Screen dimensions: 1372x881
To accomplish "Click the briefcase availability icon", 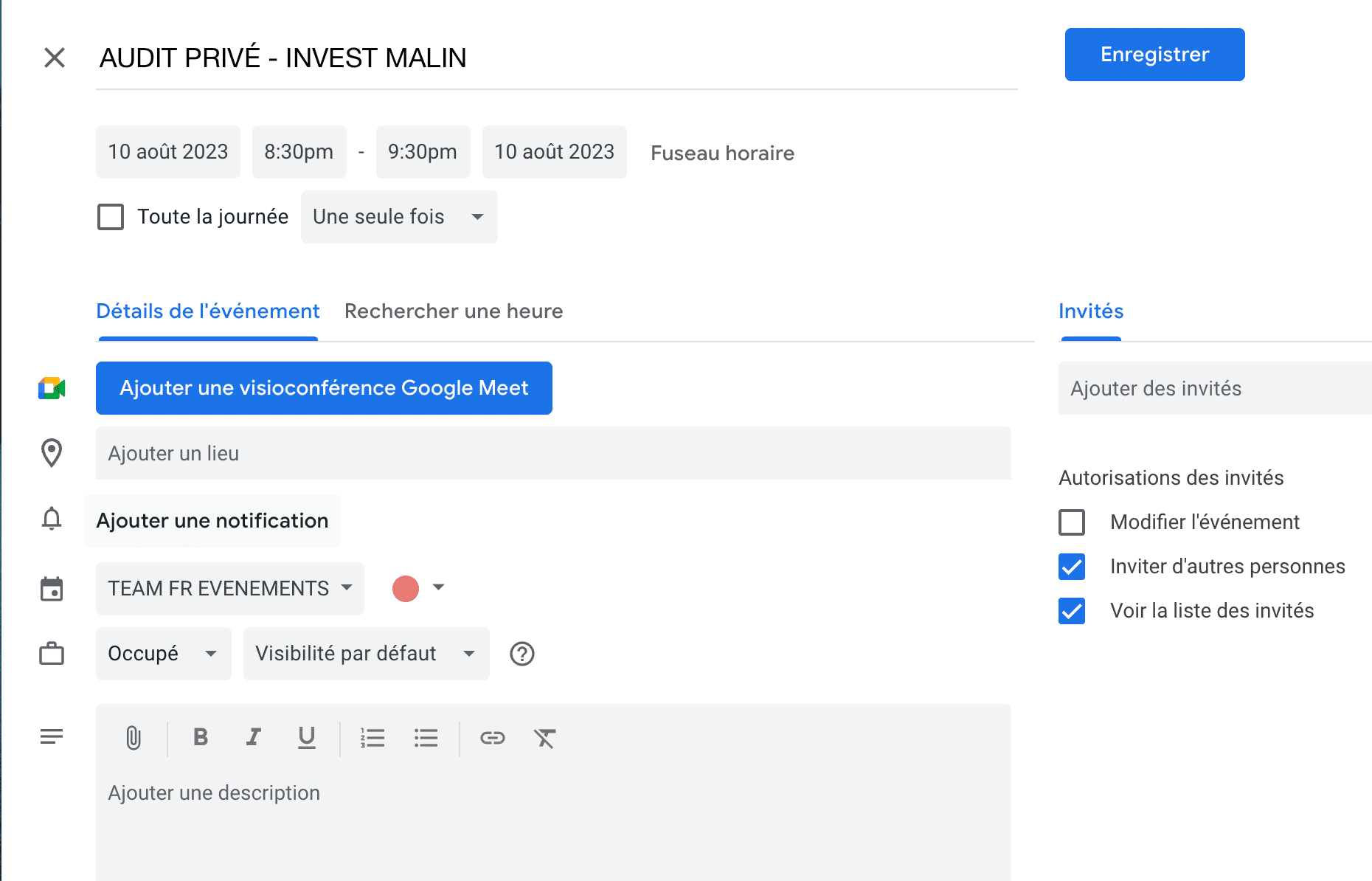I will pyautogui.click(x=52, y=654).
